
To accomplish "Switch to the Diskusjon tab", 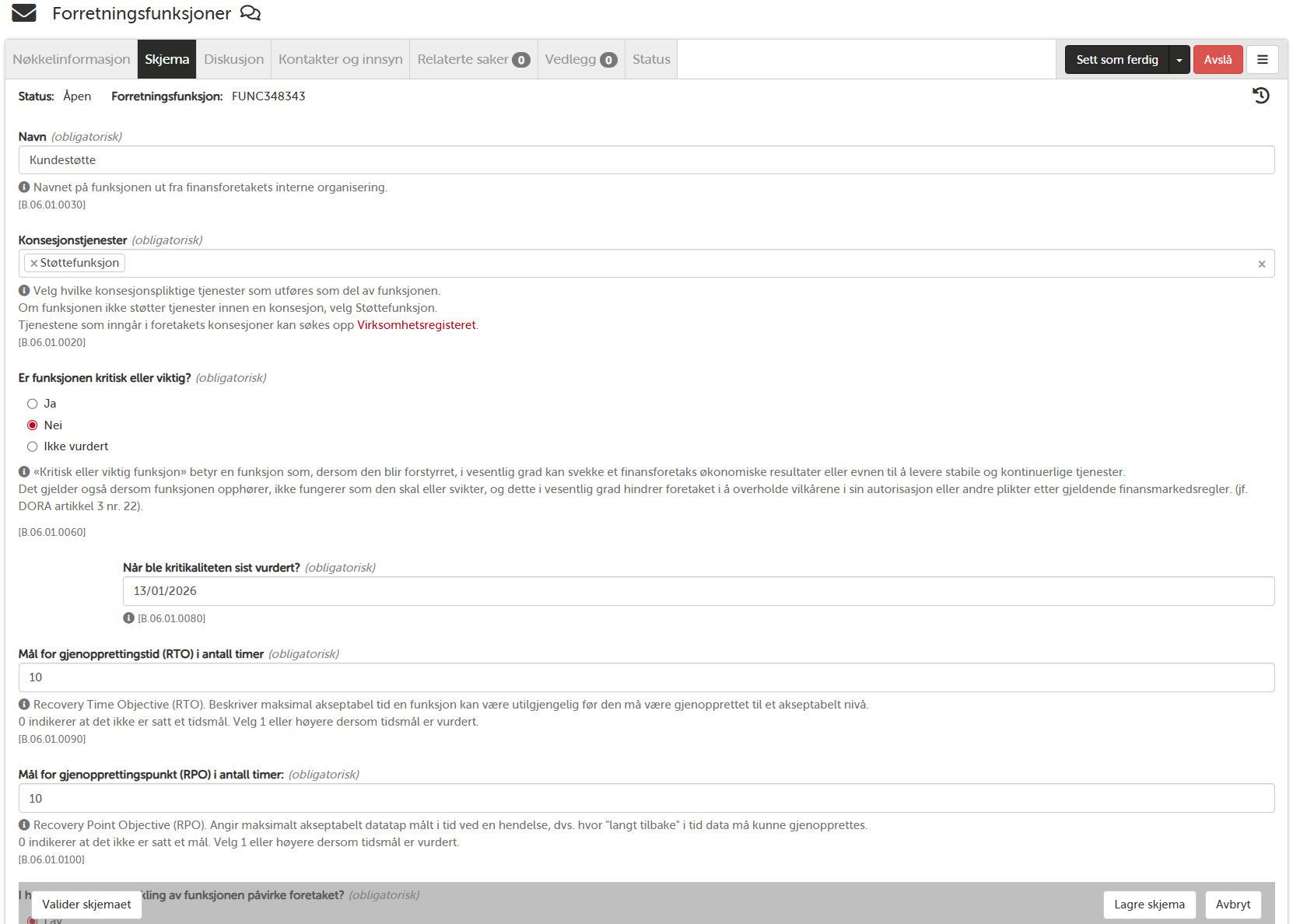I will 233,60.
